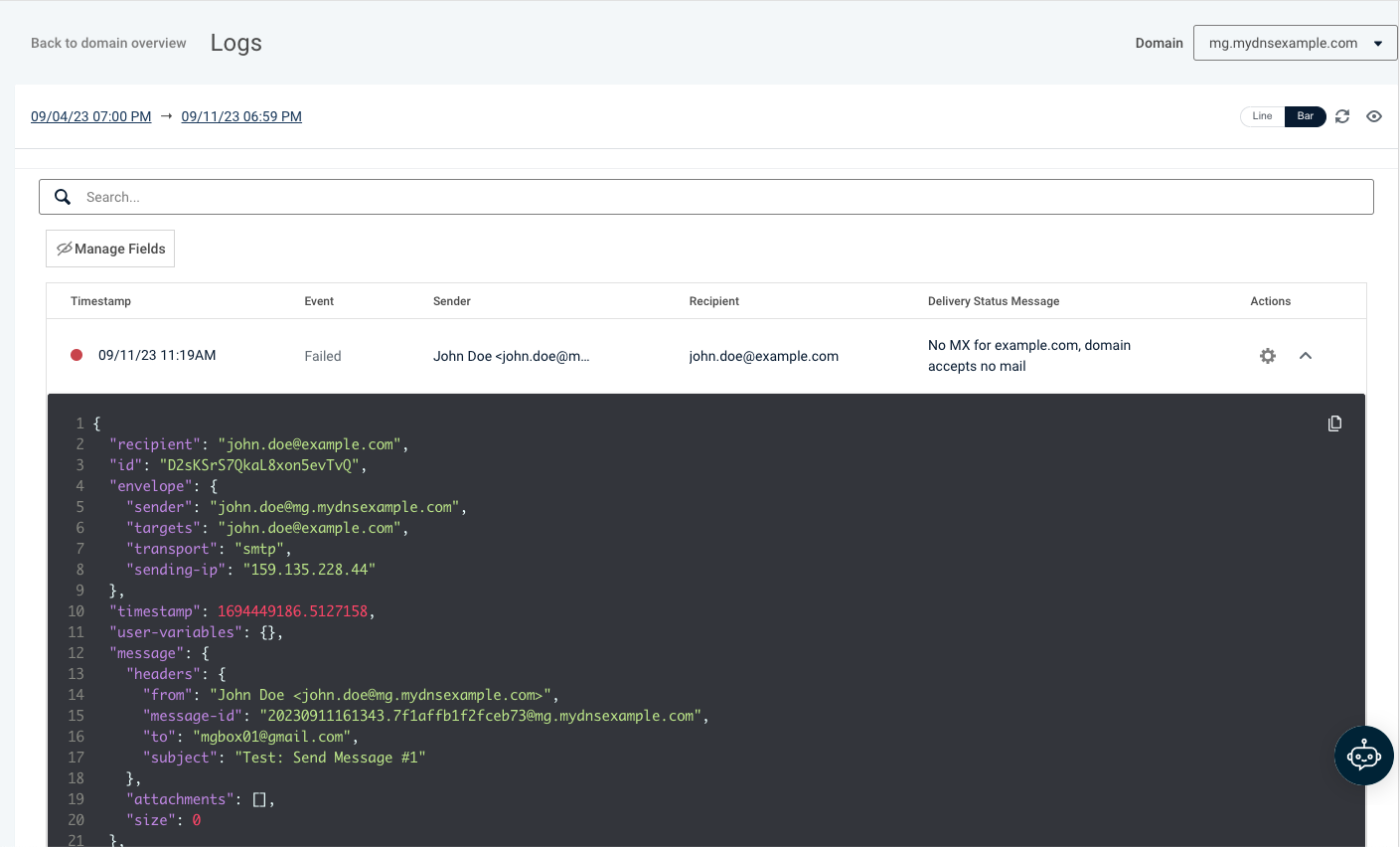The image size is (1400, 847).
Task: Open the start date 09/04/23 07:00 PM
Action: 91,116
